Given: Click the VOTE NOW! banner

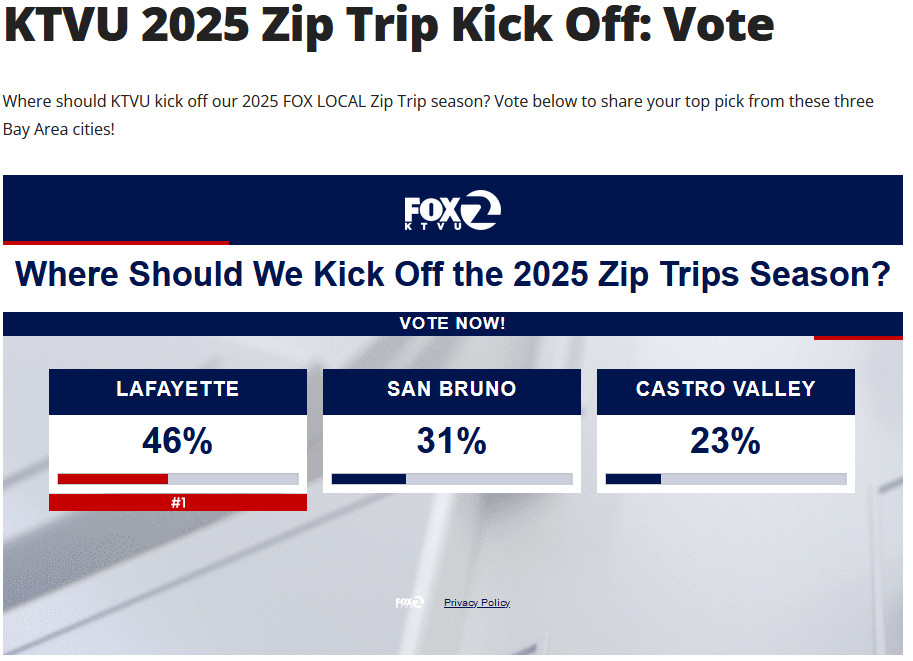Looking at the screenshot, I should (x=452, y=324).
